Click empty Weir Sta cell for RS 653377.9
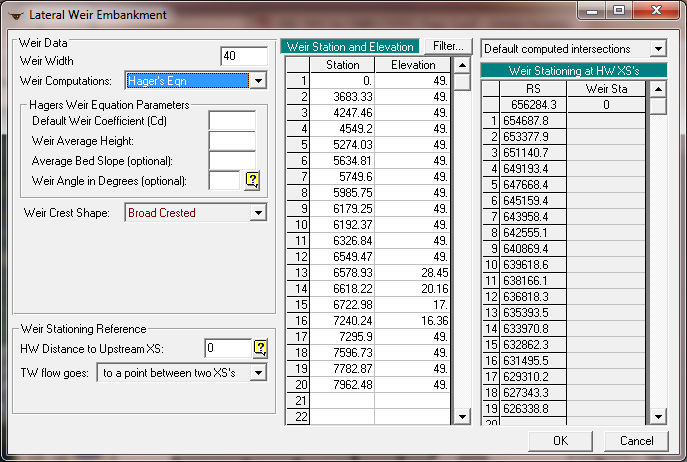Viewport: 687px width, 462px height. 606,137
